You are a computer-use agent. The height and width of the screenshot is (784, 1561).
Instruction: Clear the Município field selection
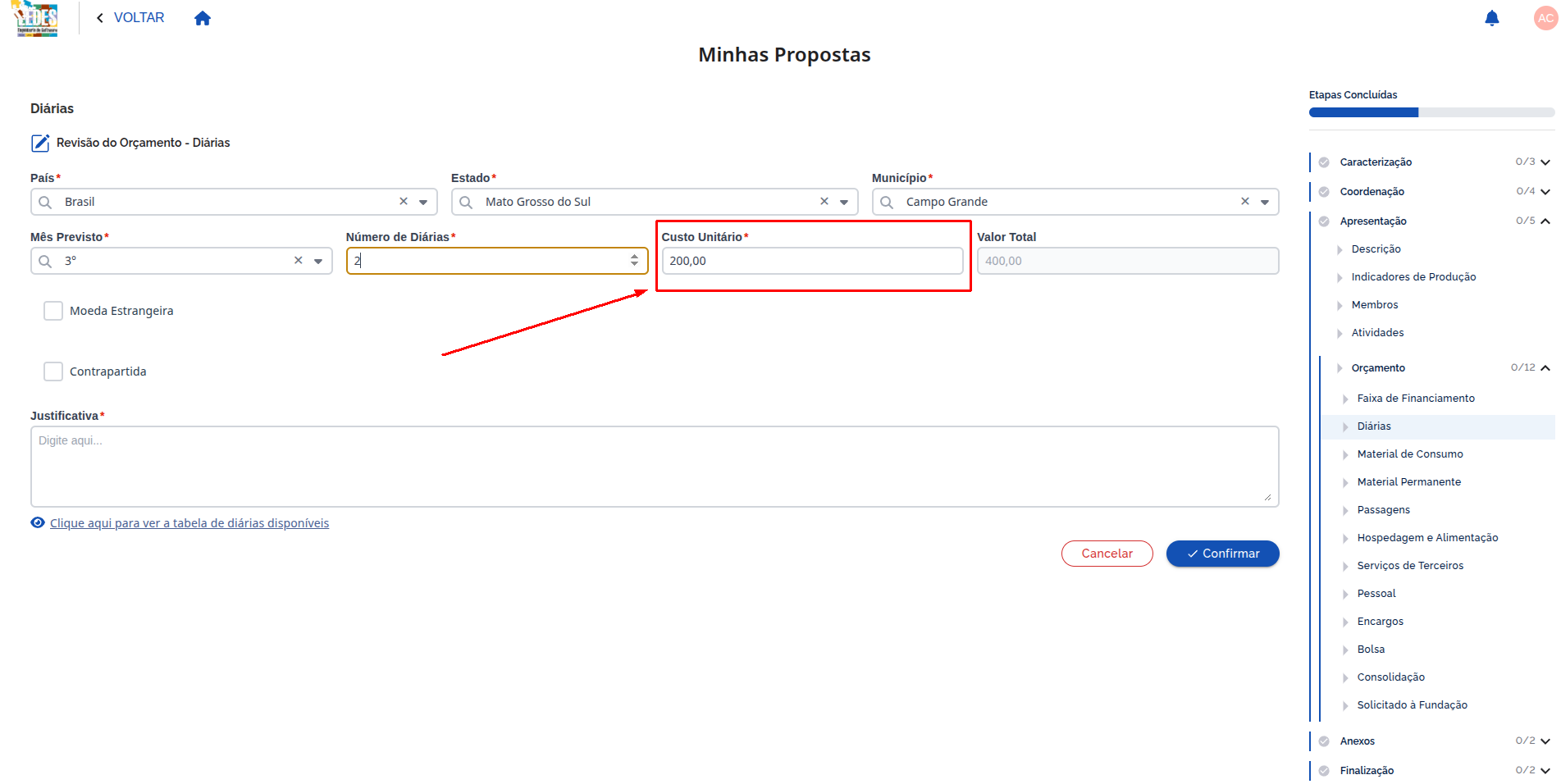click(1245, 201)
